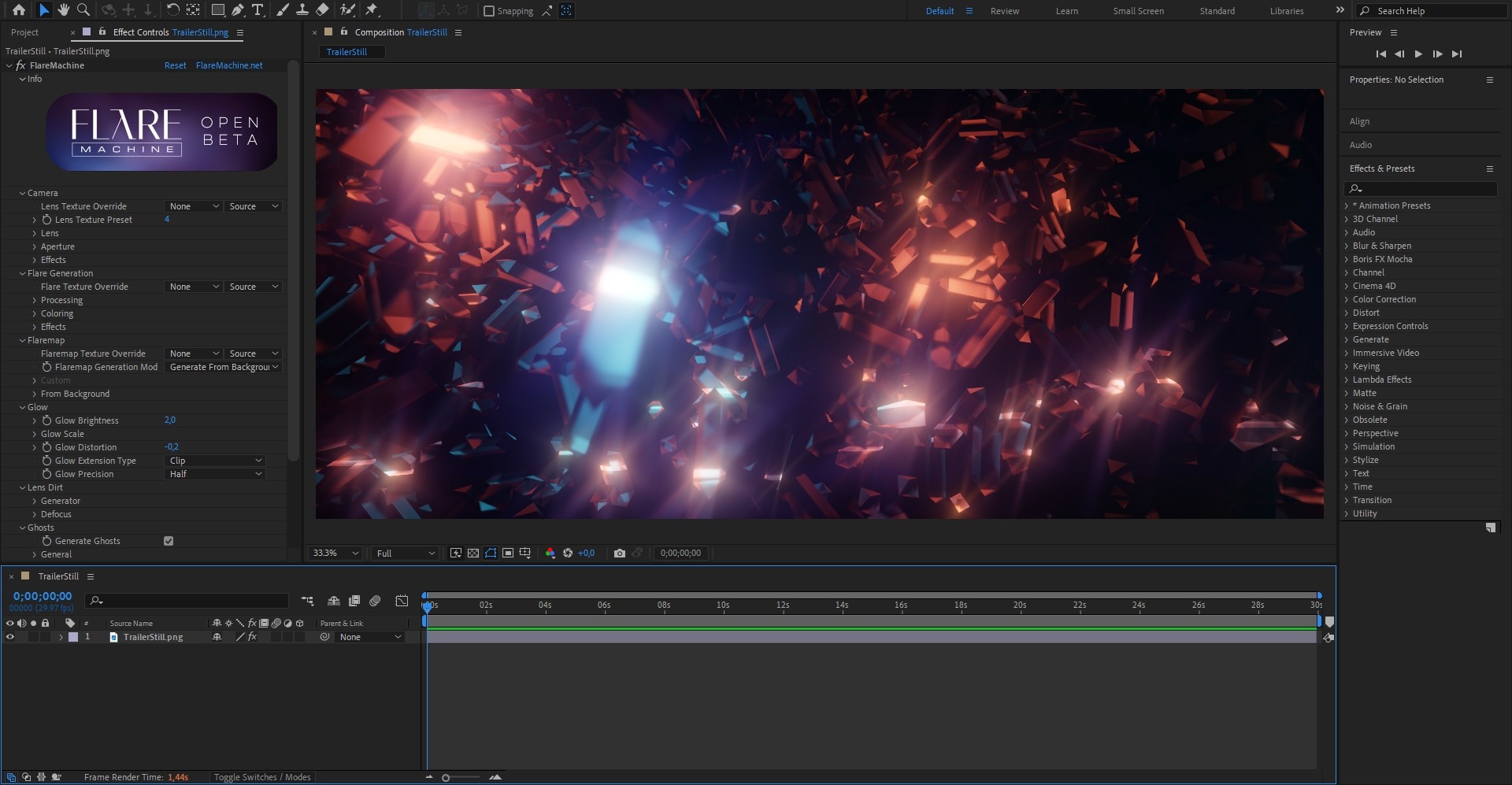Toggle the fx switch on TrailerStill.png layer
This screenshot has height=785, width=1512.
(252, 637)
